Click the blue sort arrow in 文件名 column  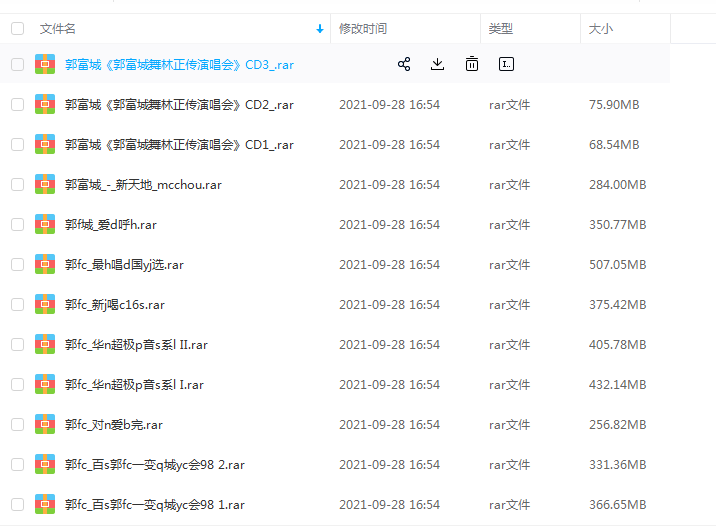[320, 29]
